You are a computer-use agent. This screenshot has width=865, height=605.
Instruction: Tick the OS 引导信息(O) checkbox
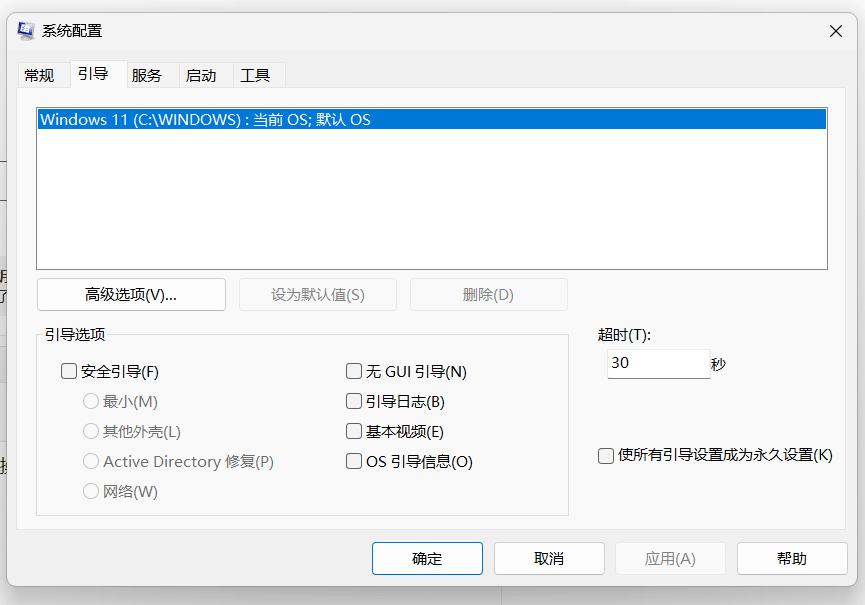(354, 461)
